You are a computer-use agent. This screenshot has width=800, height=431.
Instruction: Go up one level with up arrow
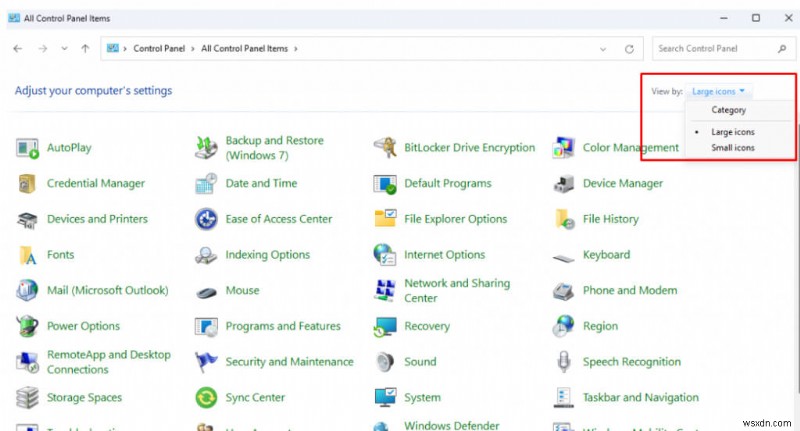(85, 48)
